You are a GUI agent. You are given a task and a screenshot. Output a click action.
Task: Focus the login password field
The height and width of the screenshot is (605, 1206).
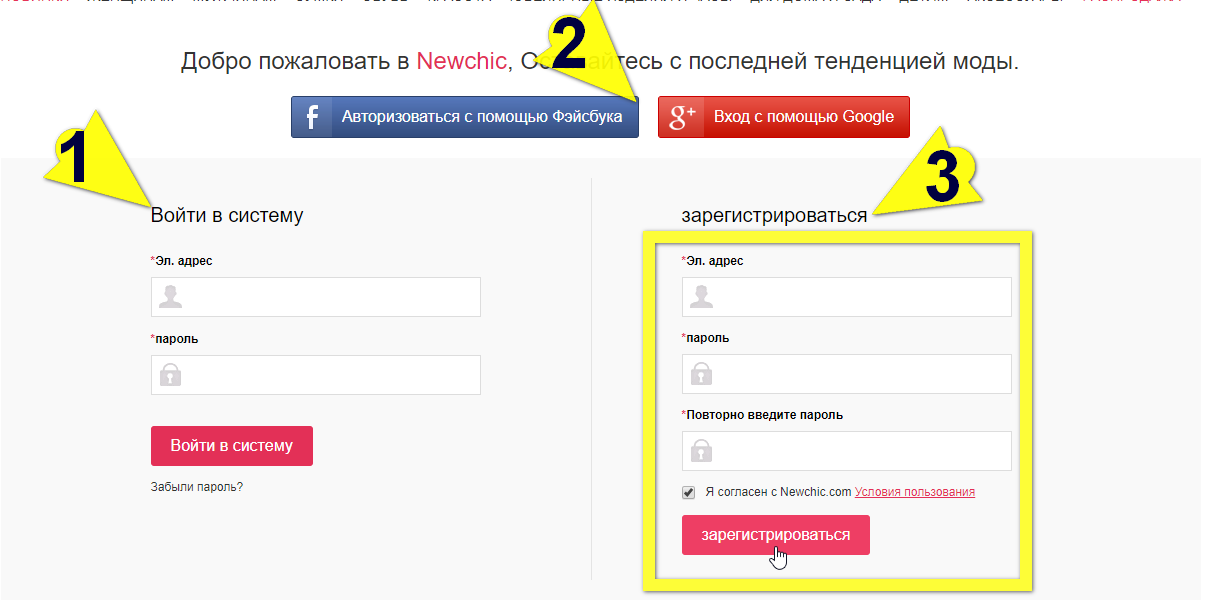[x=316, y=375]
